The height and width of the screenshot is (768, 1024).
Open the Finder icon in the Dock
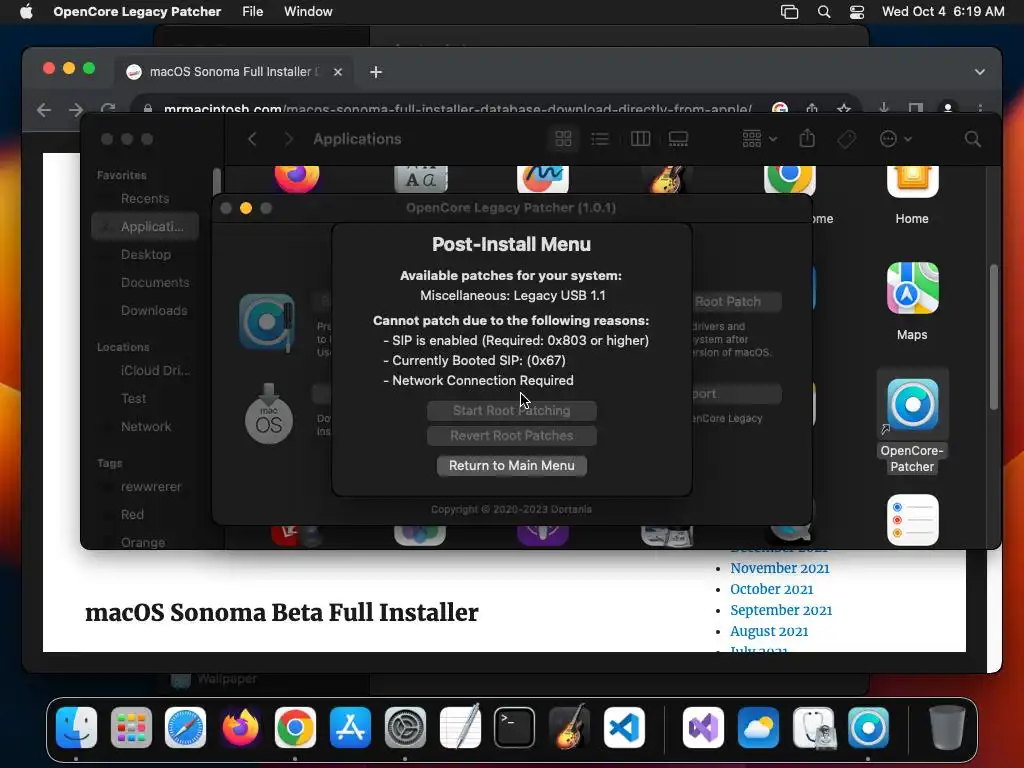(76, 728)
